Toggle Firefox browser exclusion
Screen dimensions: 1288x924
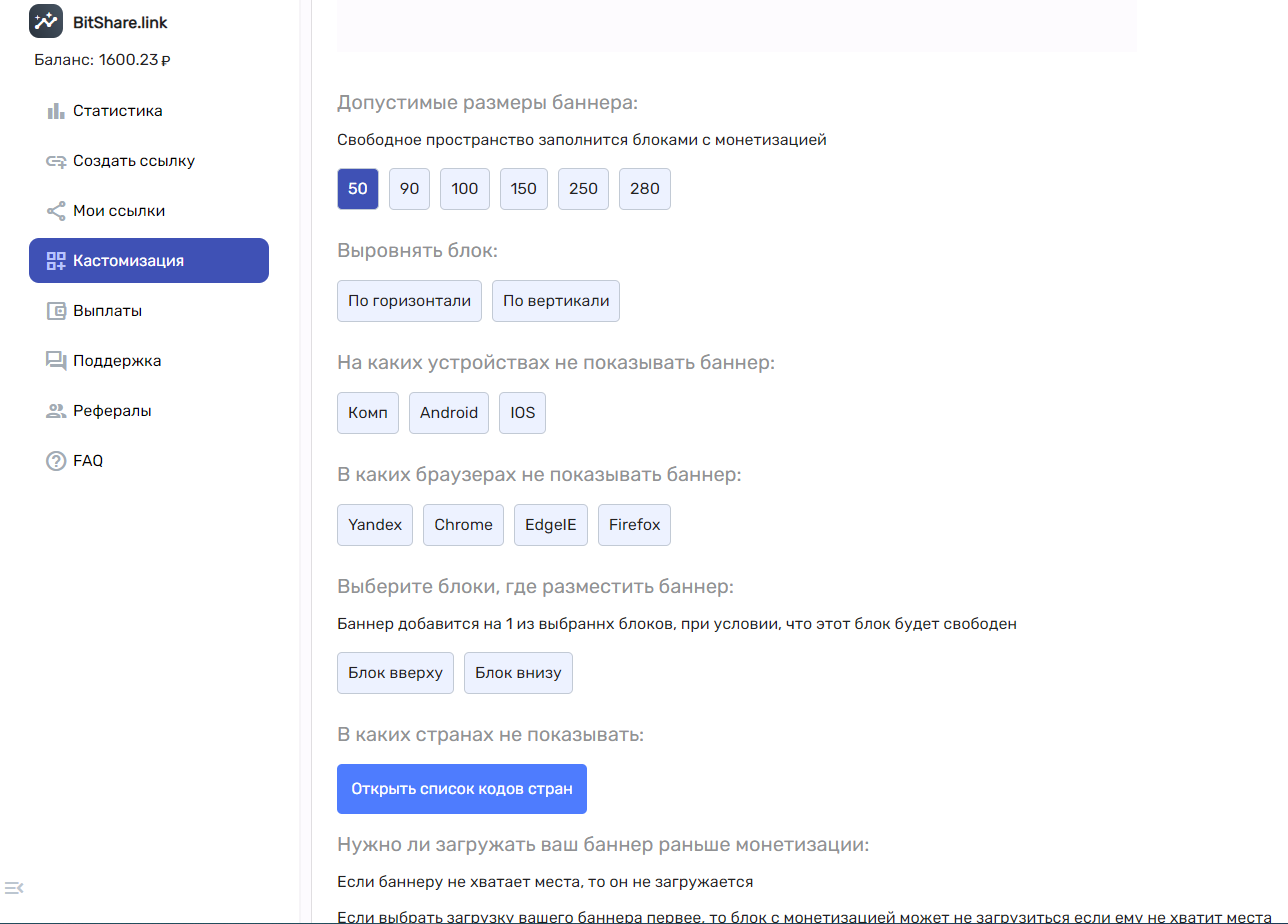(634, 525)
